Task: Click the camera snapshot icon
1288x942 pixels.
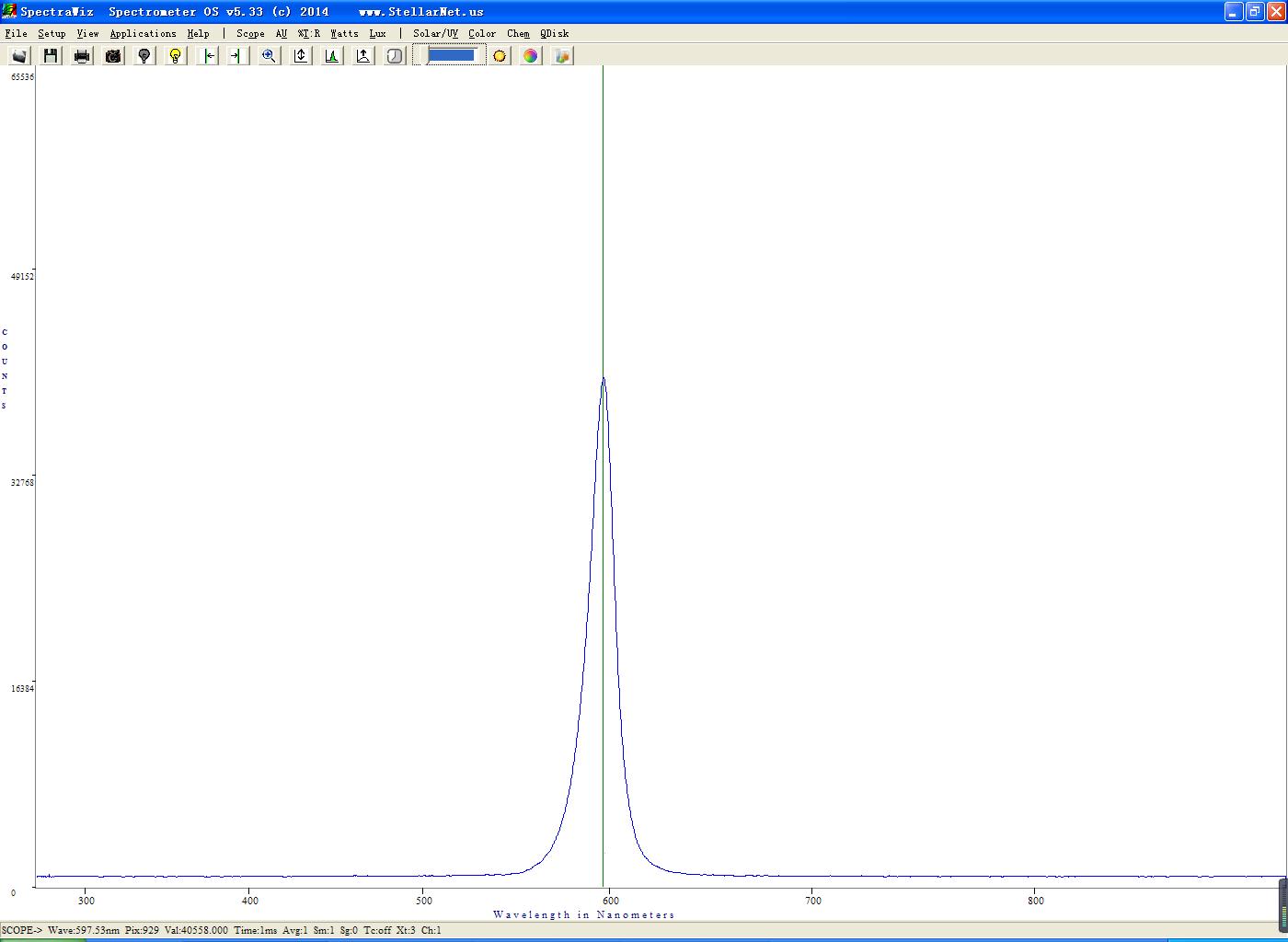Action: click(x=113, y=56)
